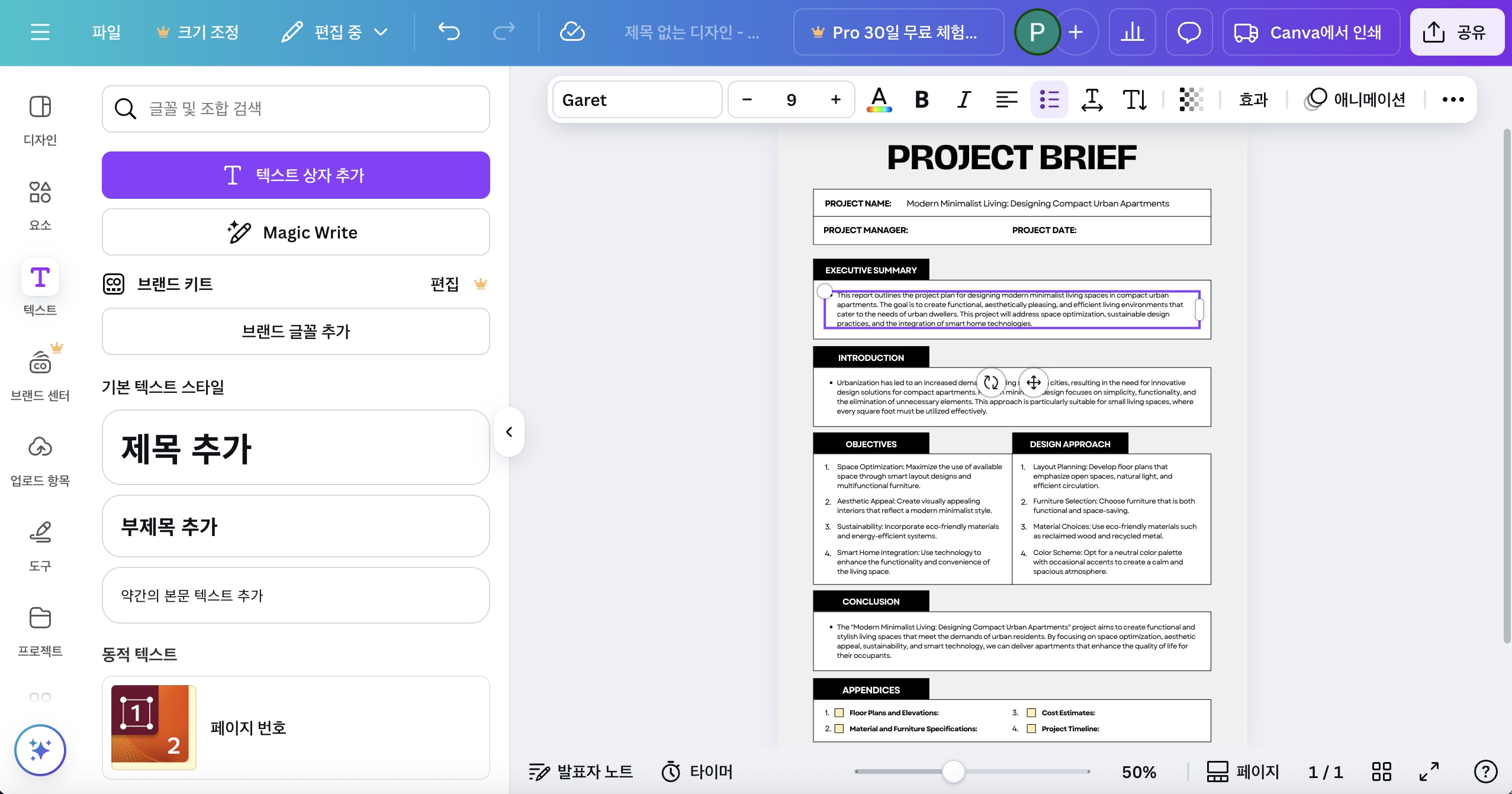Open comments speech bubble icon
This screenshot has height=794, width=1512.
1189,32
